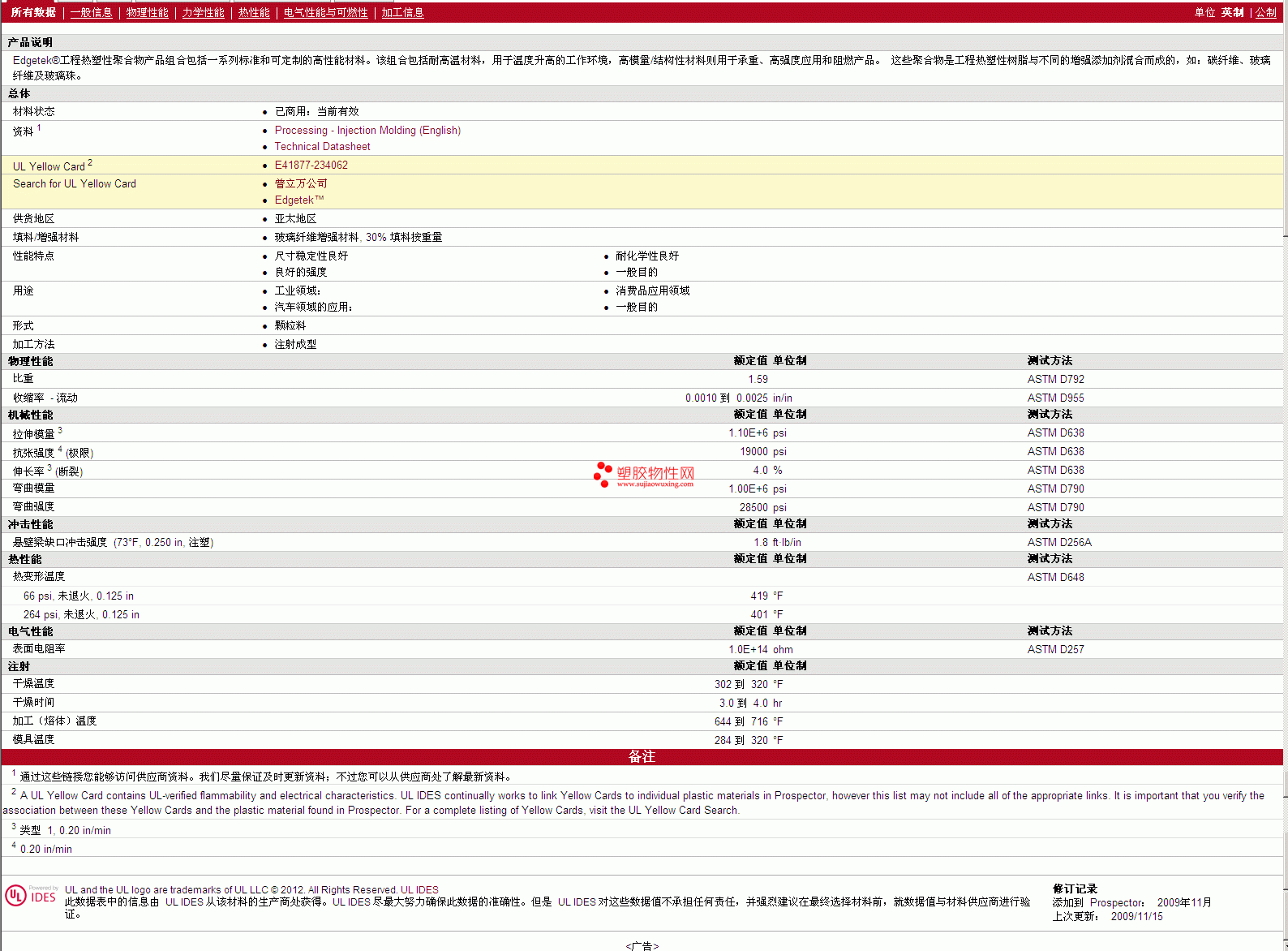Click the Edgetek™ Yellow Card search link
This screenshot has width=1288, height=951.
[x=298, y=200]
